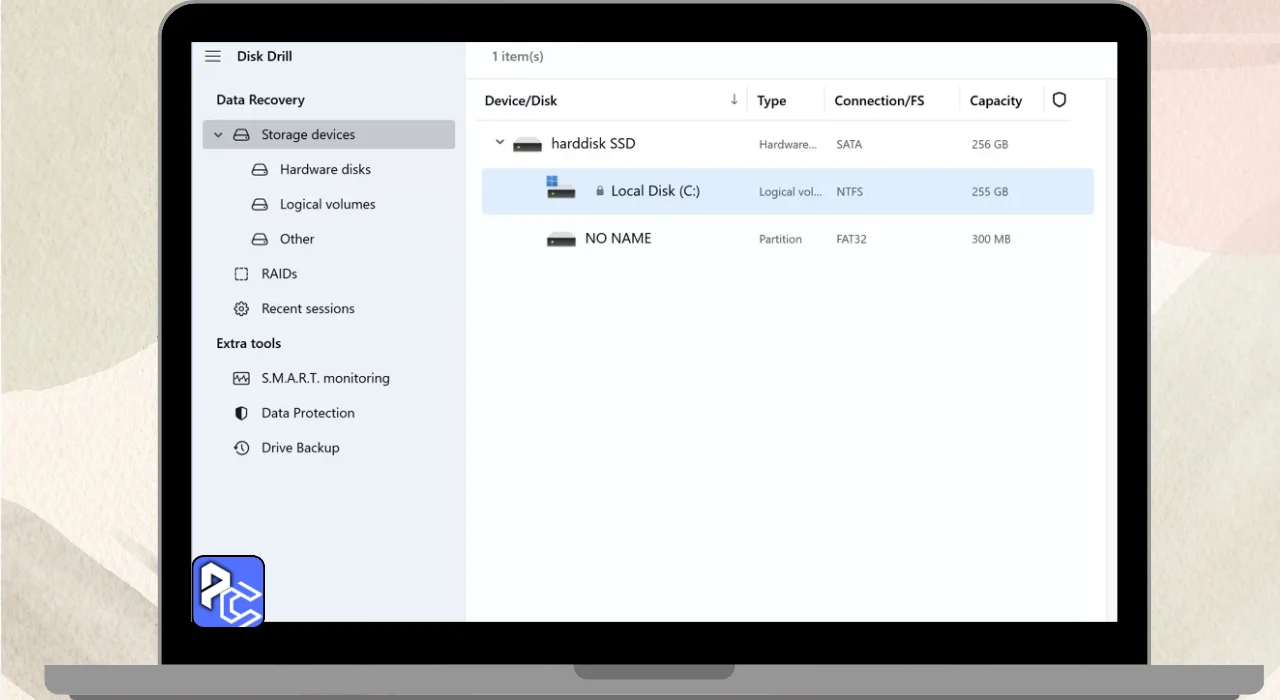
Task: Select the Local Disk (C:) row
Action: click(x=788, y=191)
